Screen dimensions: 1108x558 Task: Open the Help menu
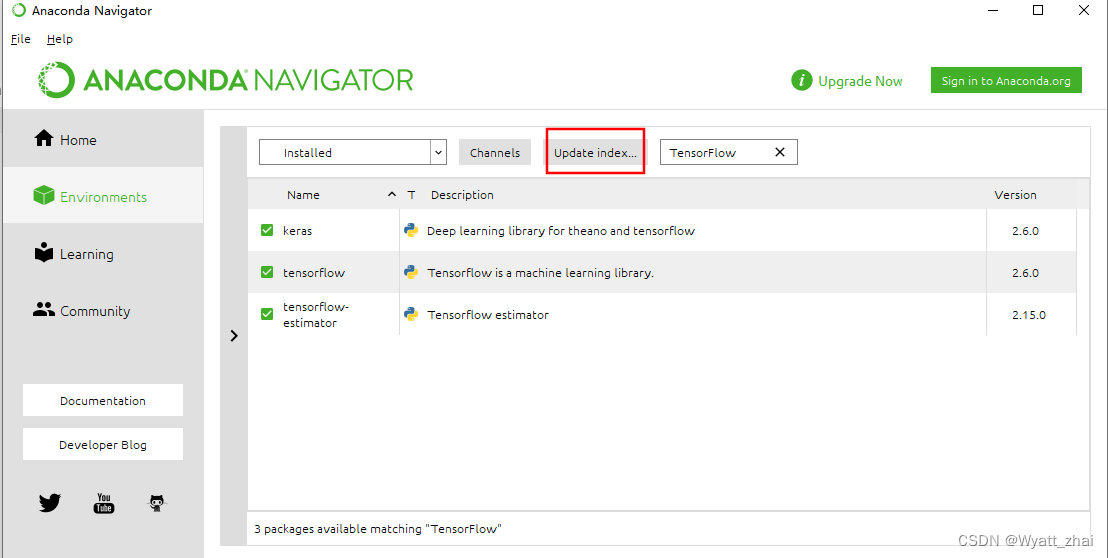pyautogui.click(x=59, y=40)
